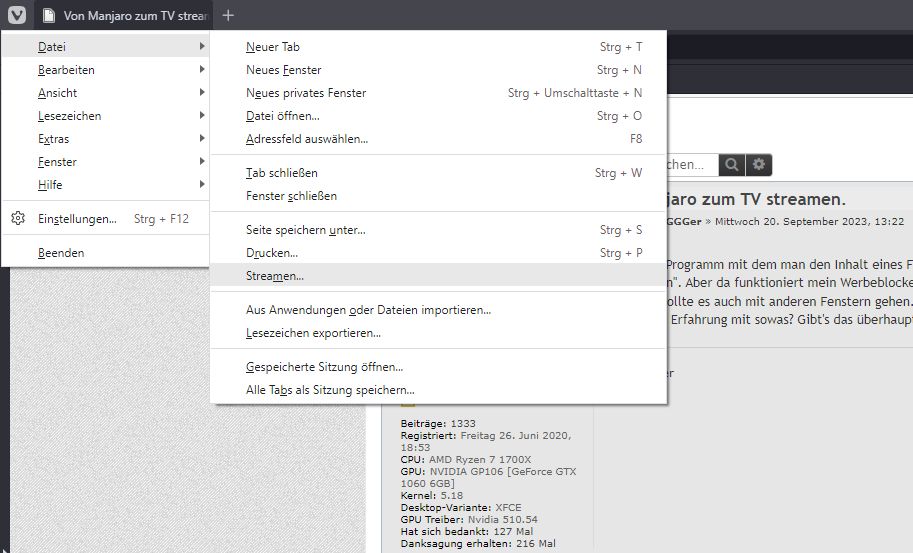
Task: Click the search magnifier icon in forum
Action: pos(733,164)
